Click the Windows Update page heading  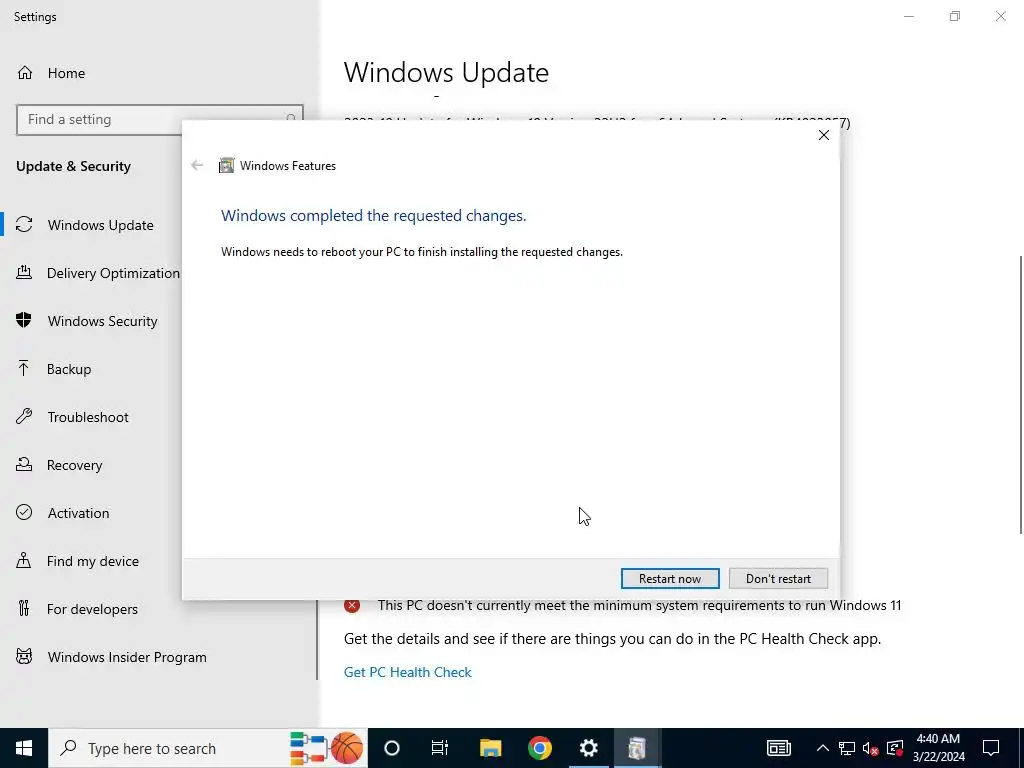point(446,72)
